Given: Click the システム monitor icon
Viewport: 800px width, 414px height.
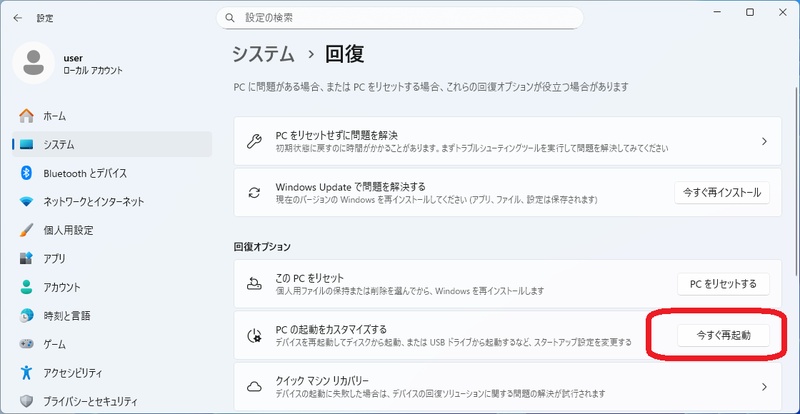Looking at the screenshot, I should click(27, 144).
